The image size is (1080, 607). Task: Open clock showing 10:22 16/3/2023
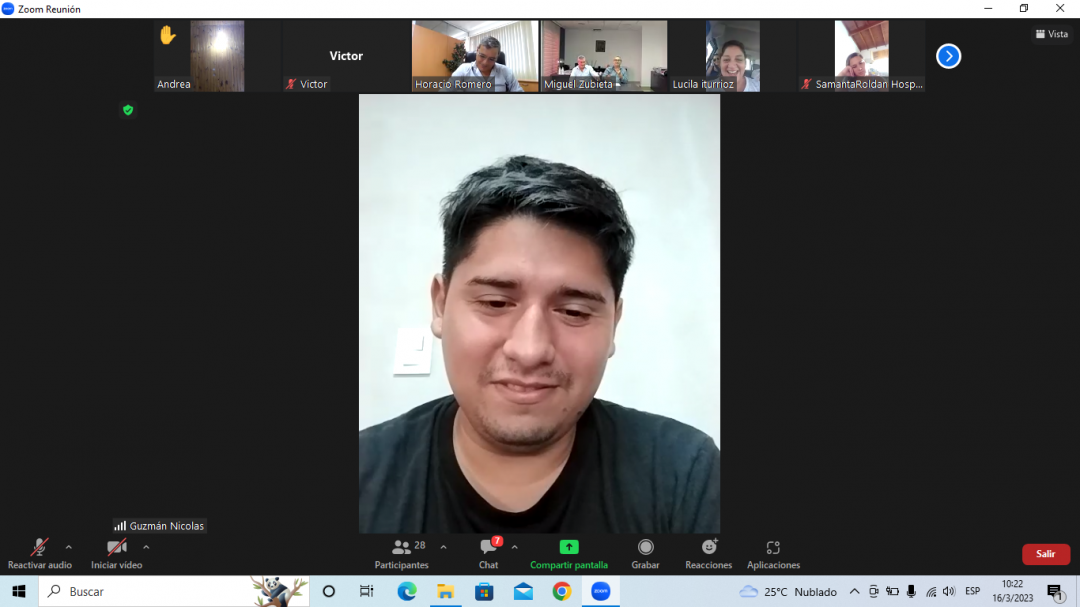point(1012,591)
